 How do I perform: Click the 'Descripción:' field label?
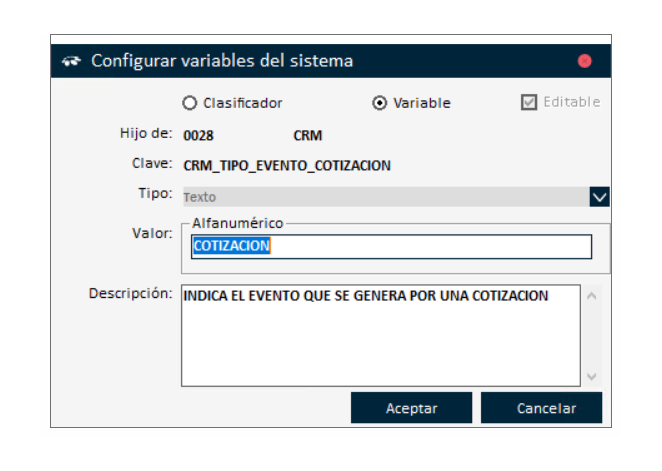[x=130, y=294]
